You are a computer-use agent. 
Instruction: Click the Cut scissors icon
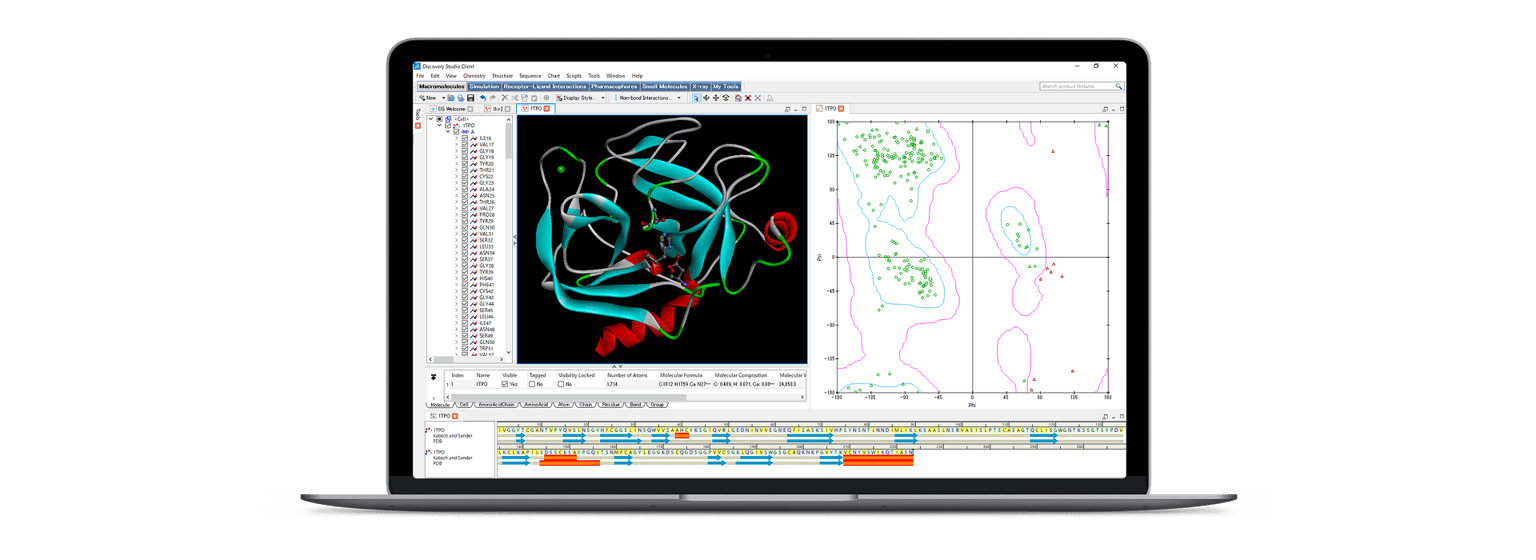[514, 98]
